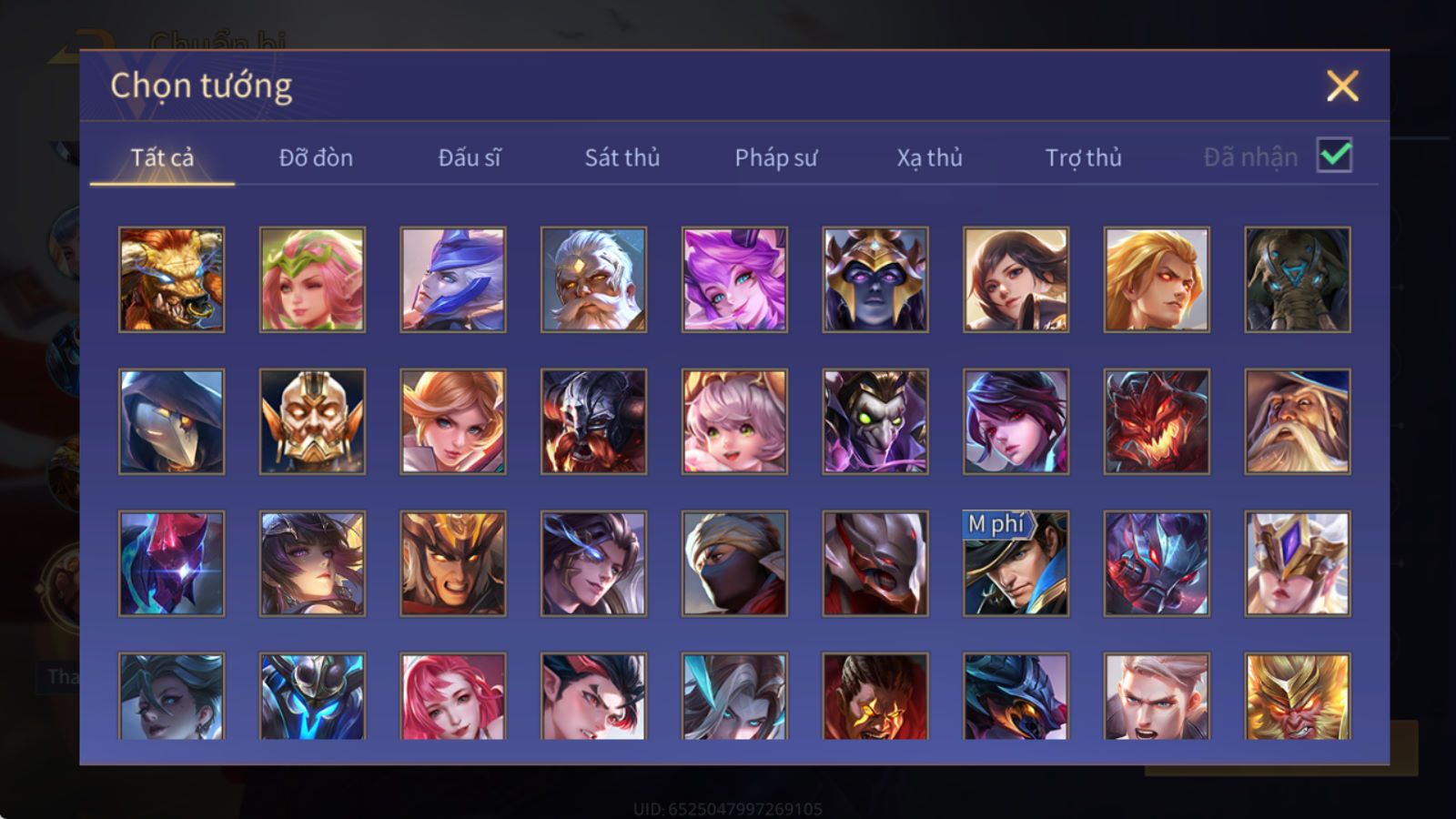
Task: Switch to the "Đỡ đòn" tab
Action: 316,157
